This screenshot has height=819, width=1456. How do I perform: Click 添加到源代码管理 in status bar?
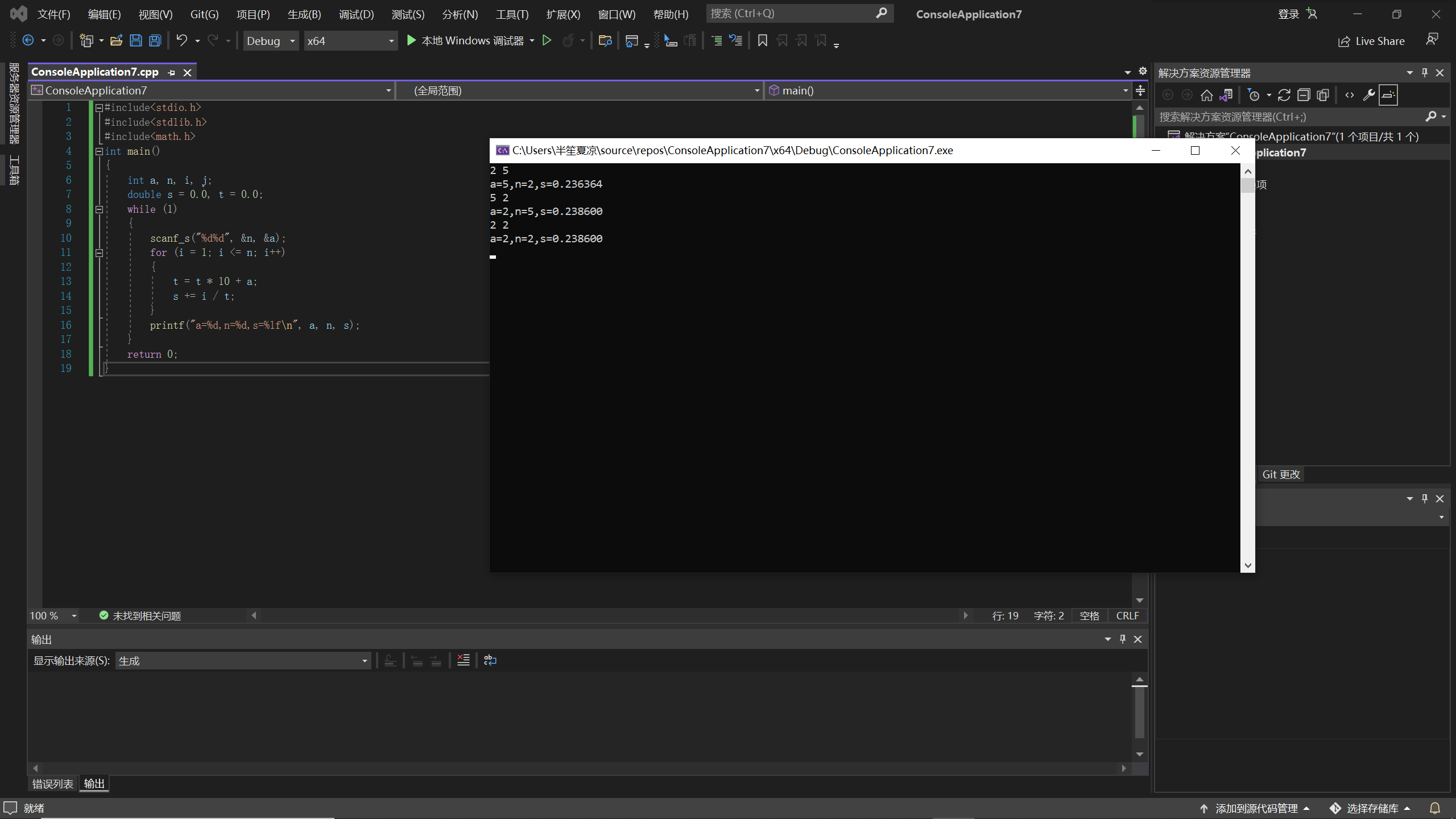click(x=1256, y=808)
